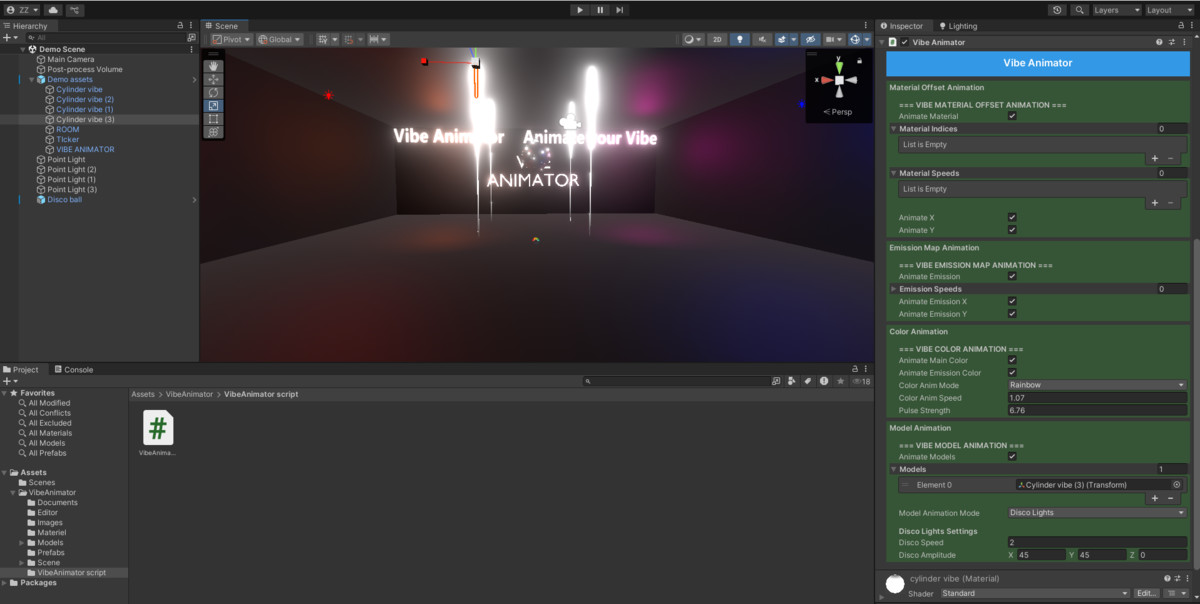Select the Move tool
1200x604 pixels.
213,80
